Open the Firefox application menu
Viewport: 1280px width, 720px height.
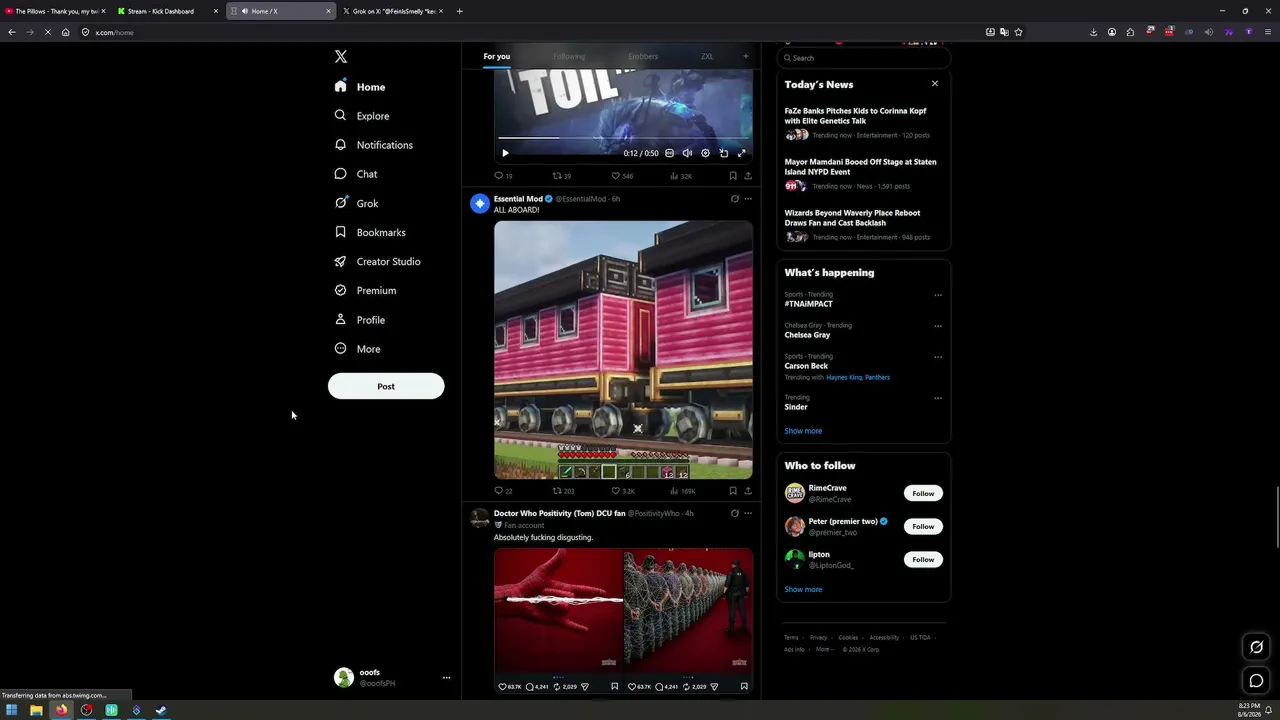(1268, 32)
